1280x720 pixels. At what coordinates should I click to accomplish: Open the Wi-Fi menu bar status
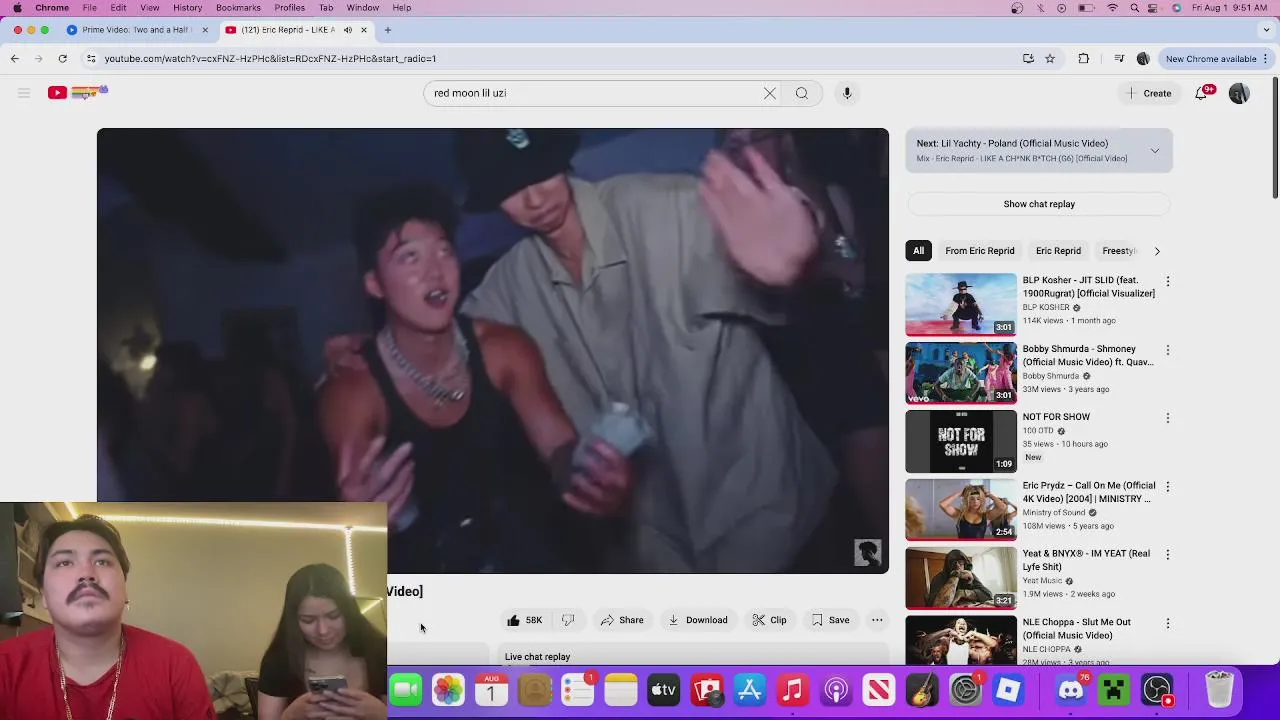pos(1113,8)
